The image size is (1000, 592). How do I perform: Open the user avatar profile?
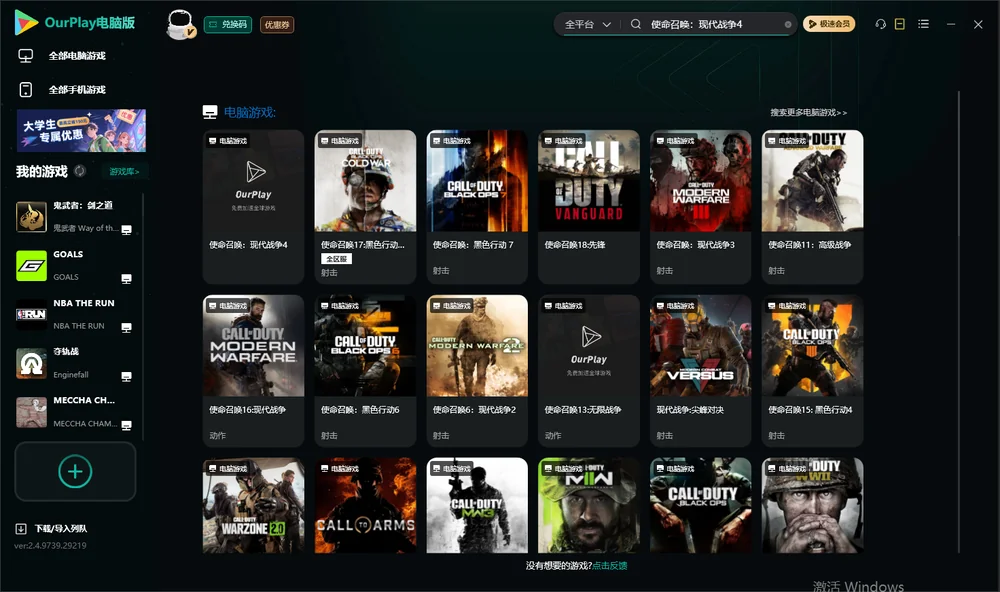coord(180,25)
